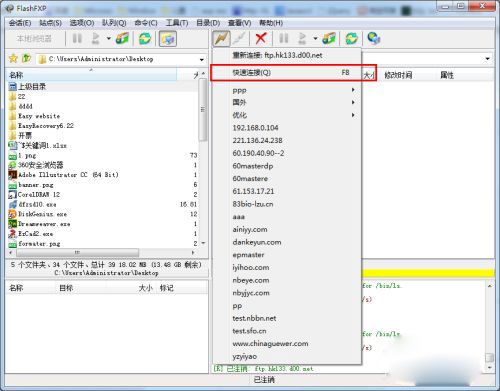The width and height of the screenshot is (500, 391).
Task: Open the 会话(E) menu
Action: point(20,23)
